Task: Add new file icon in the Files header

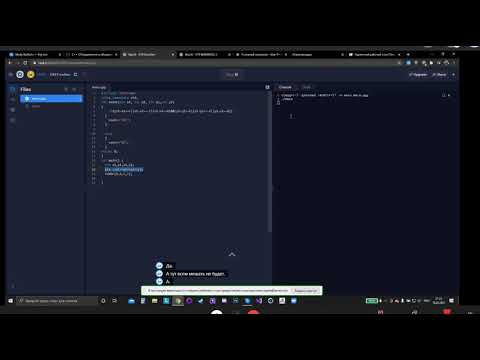Action: click(66, 89)
